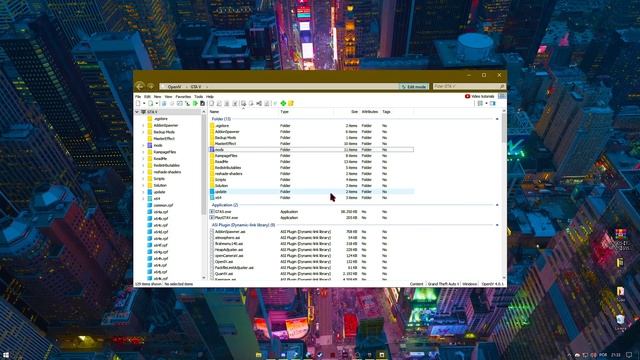This screenshot has height=360, width=640.
Task: Collapse the ASI Plugin group arrow
Action: click(x=497, y=225)
